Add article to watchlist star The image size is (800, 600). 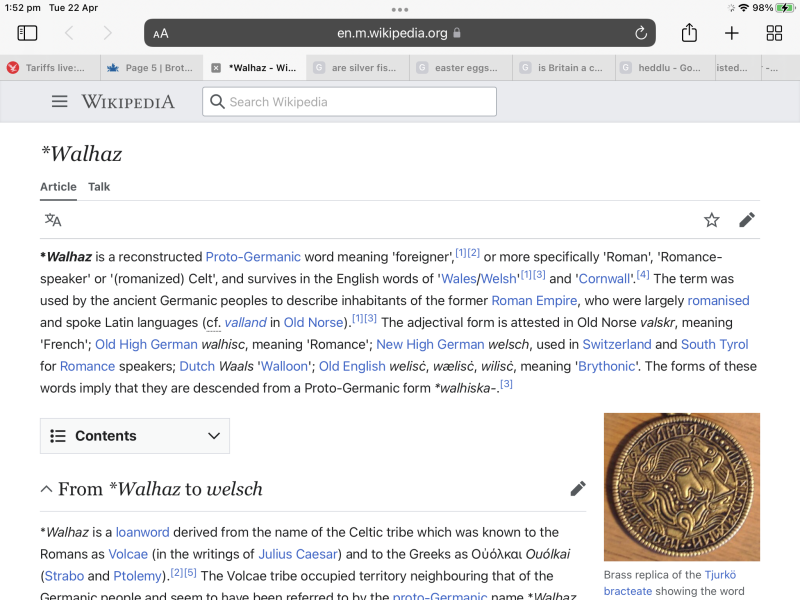(x=711, y=220)
